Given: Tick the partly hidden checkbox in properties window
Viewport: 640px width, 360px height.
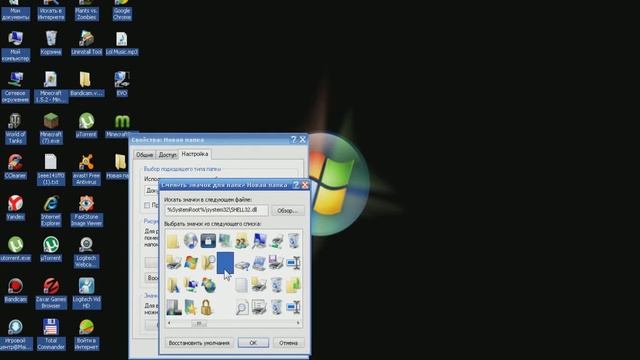Looking at the screenshot, I should point(147,205).
